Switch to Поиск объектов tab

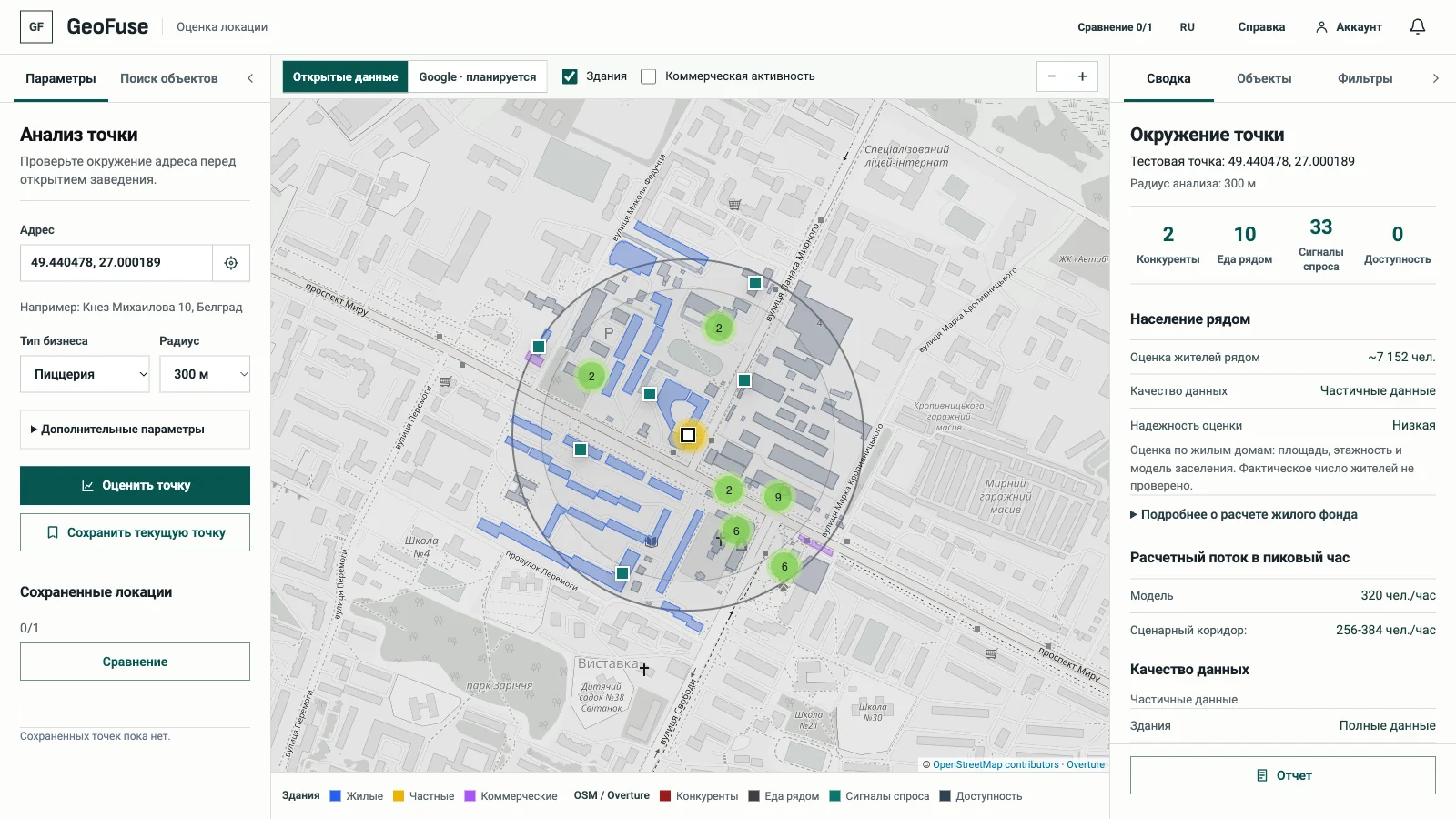coord(169,78)
